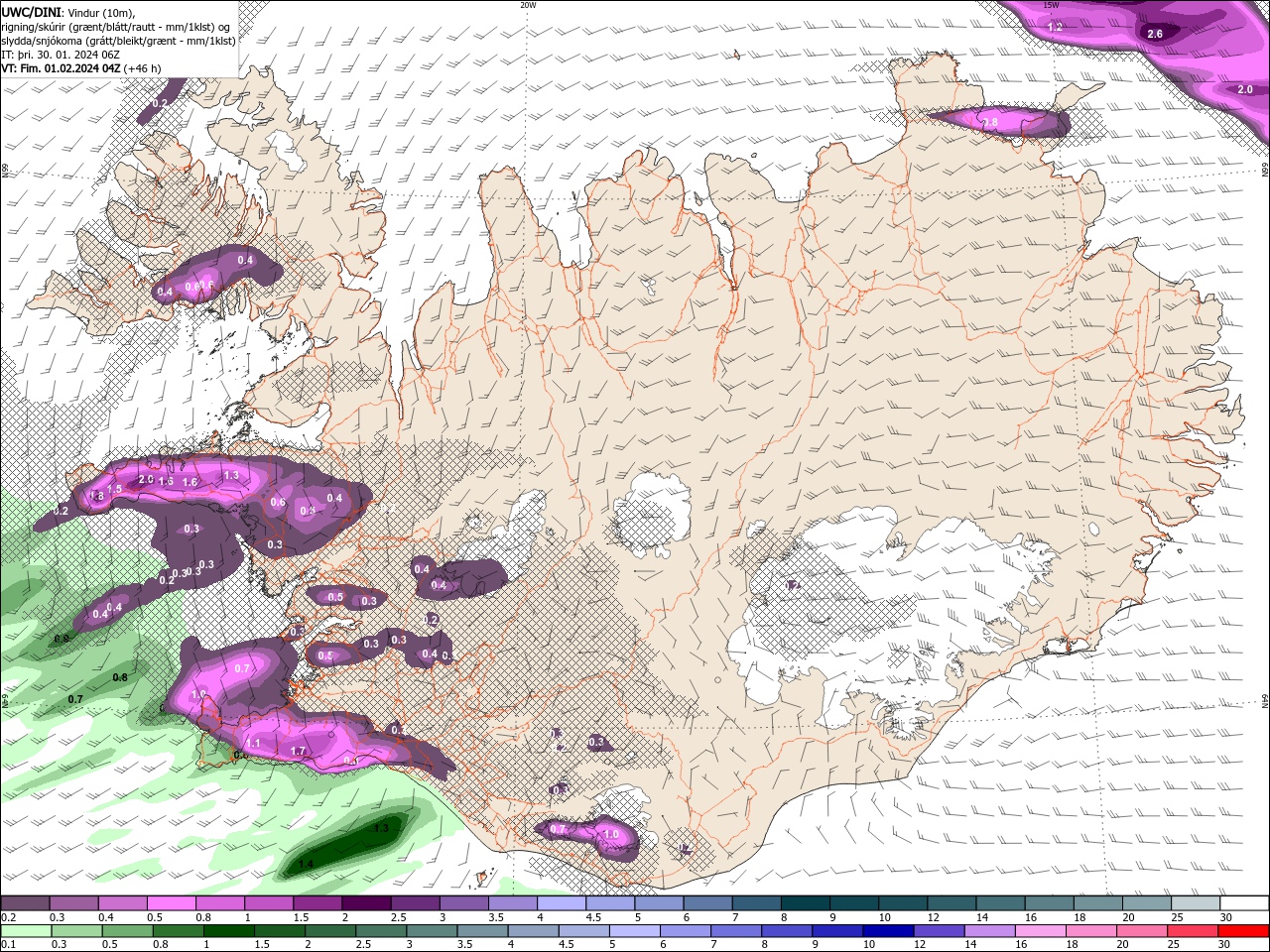The width and height of the screenshot is (1270, 952).
Task: Click dark teal snow swatch between 9 and 10
Action: [854, 903]
